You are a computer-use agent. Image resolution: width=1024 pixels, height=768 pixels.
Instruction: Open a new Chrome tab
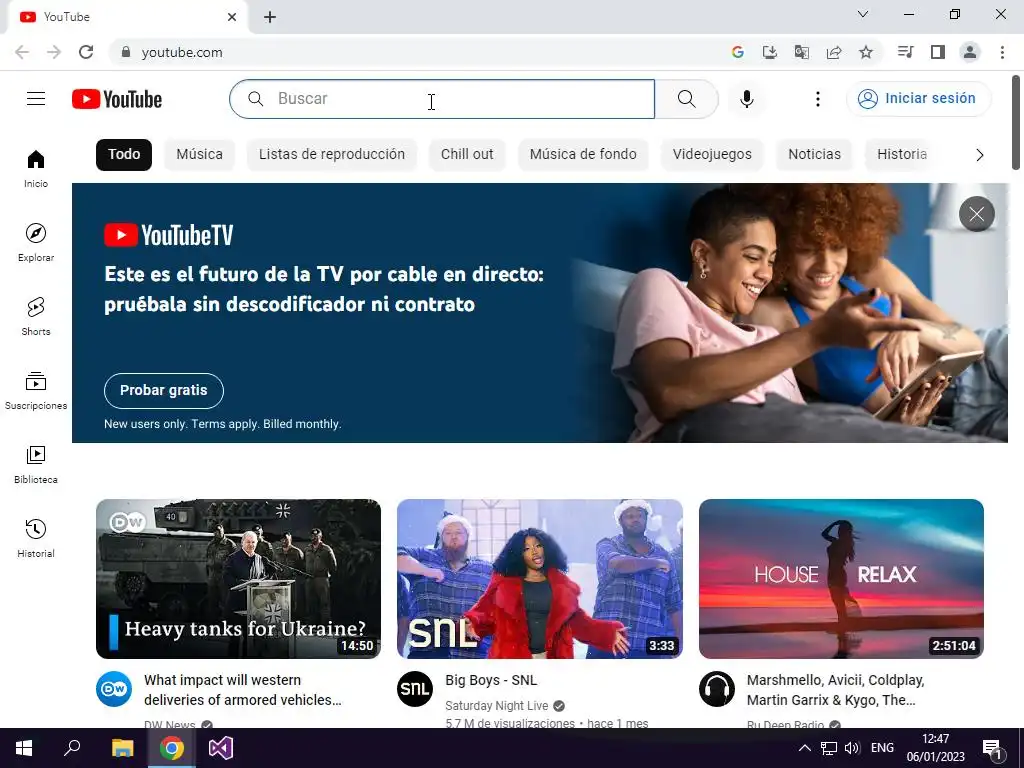point(270,17)
